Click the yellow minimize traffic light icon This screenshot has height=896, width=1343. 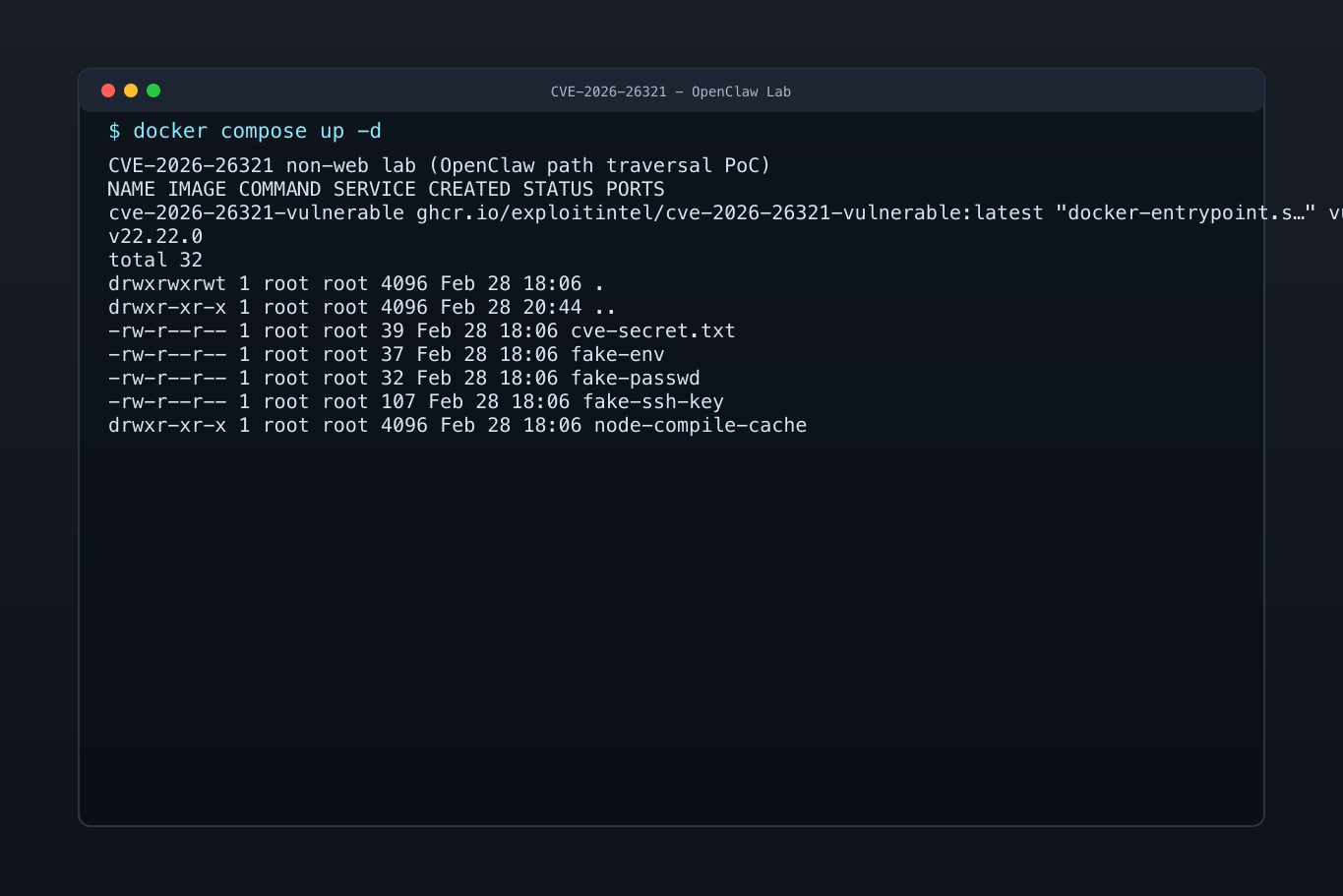pyautogui.click(x=131, y=90)
